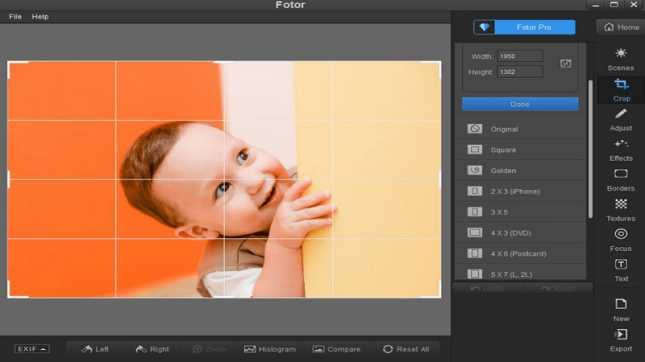Select the Text tool icon
Viewport: 645px width, 362px height.
(621, 265)
